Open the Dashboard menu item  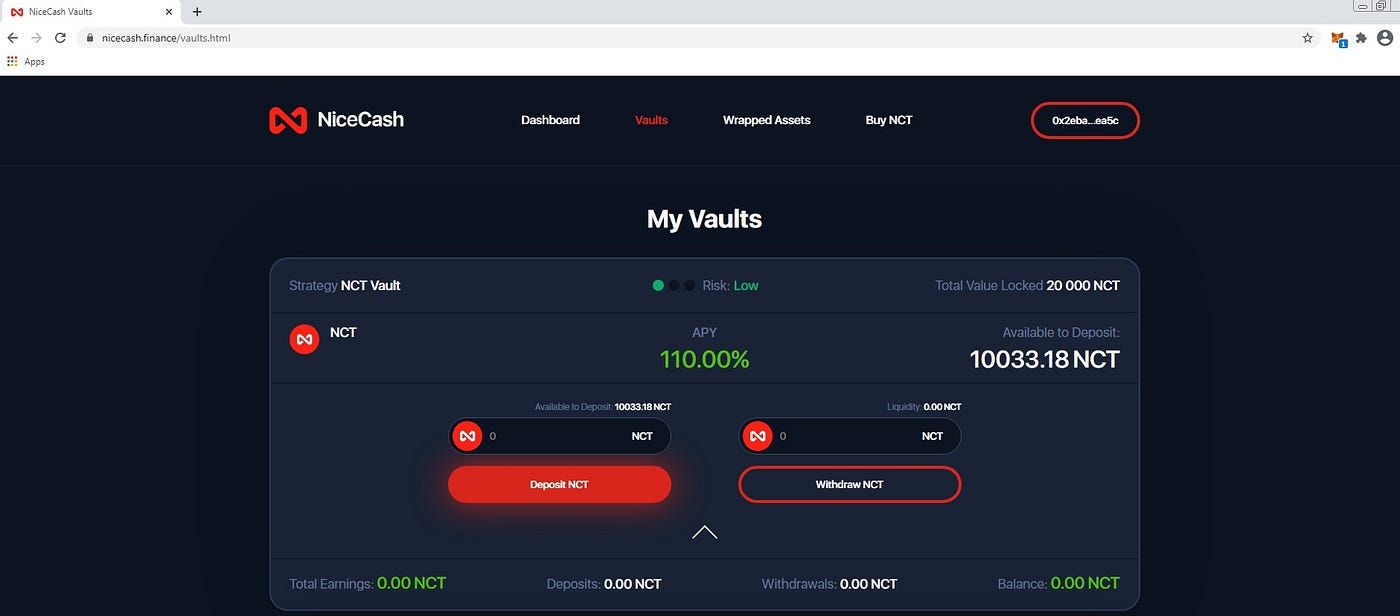(x=550, y=120)
